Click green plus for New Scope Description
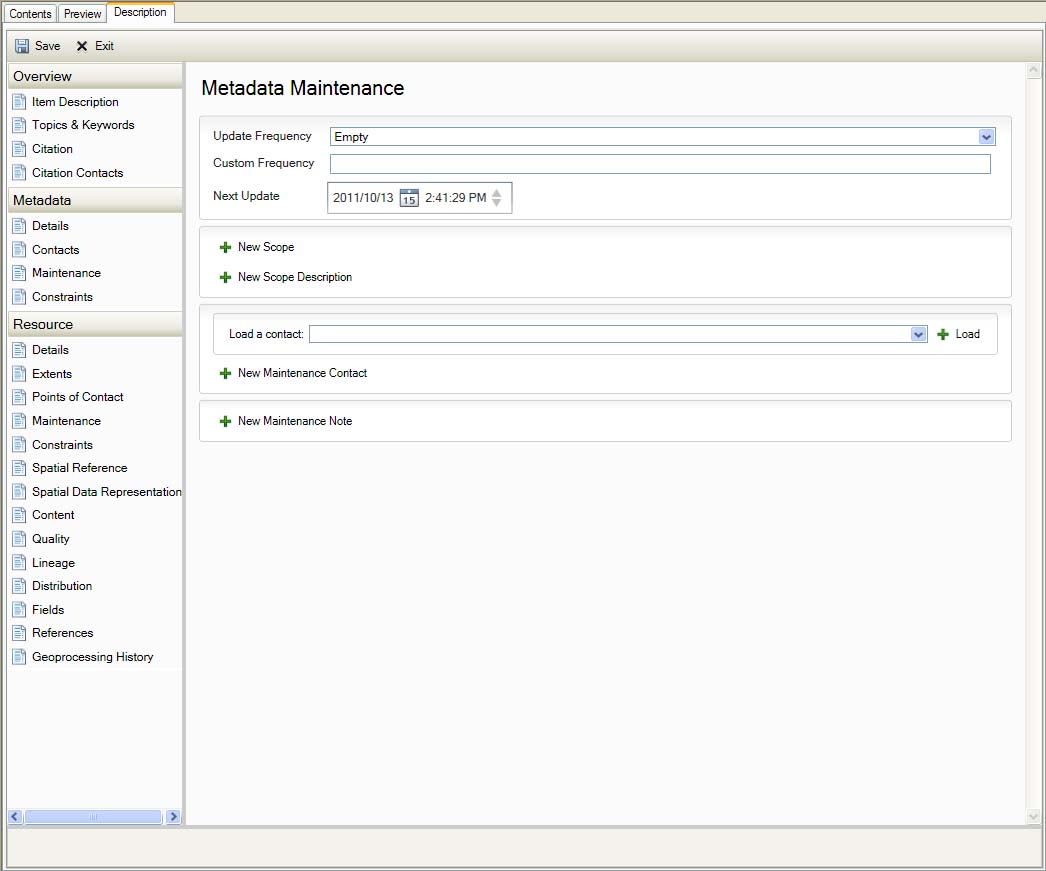 pos(225,277)
